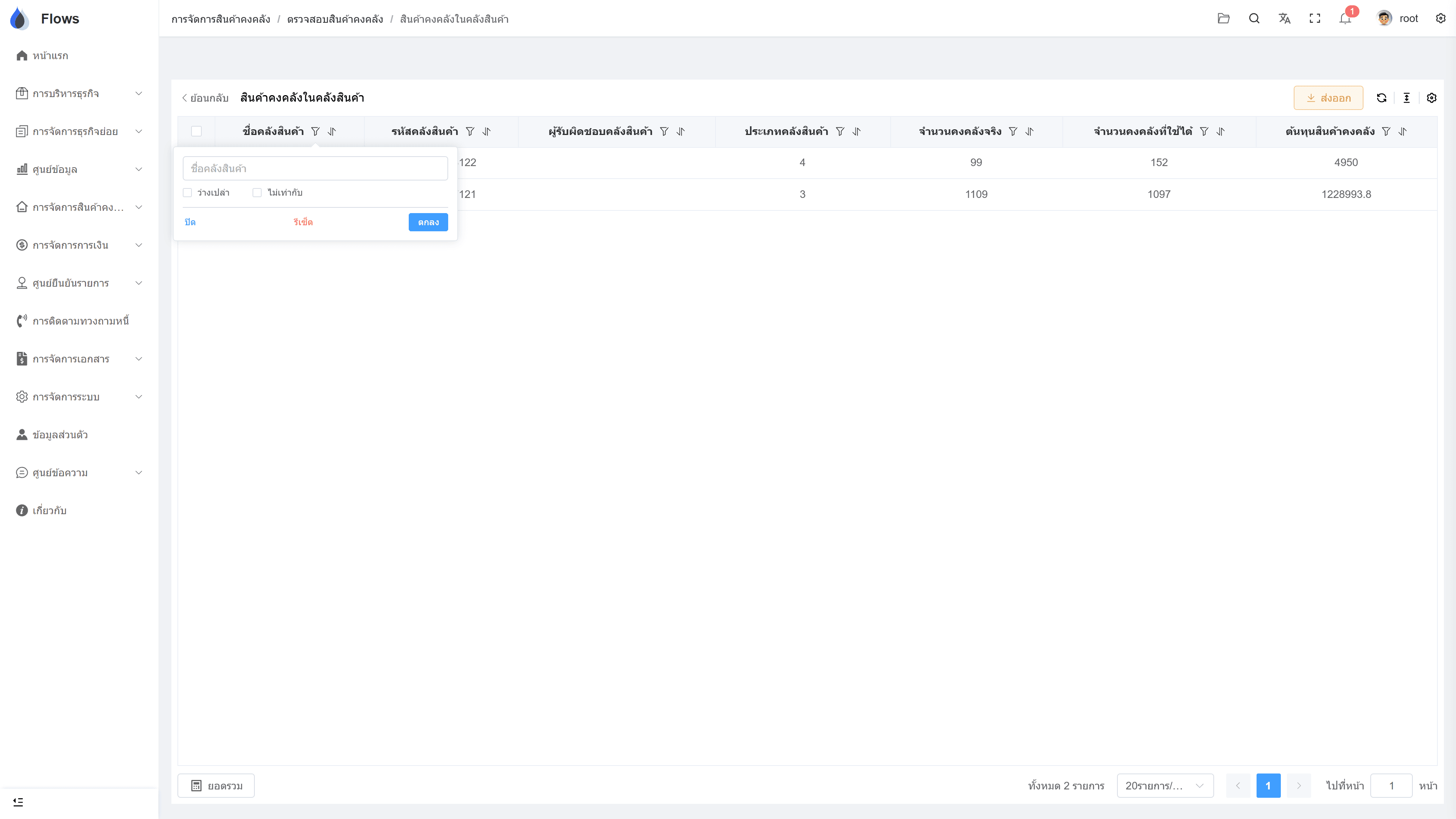Sort the ผู้รับผิดชอบคลังสินค้า column
The image size is (1456, 819).
click(x=681, y=132)
